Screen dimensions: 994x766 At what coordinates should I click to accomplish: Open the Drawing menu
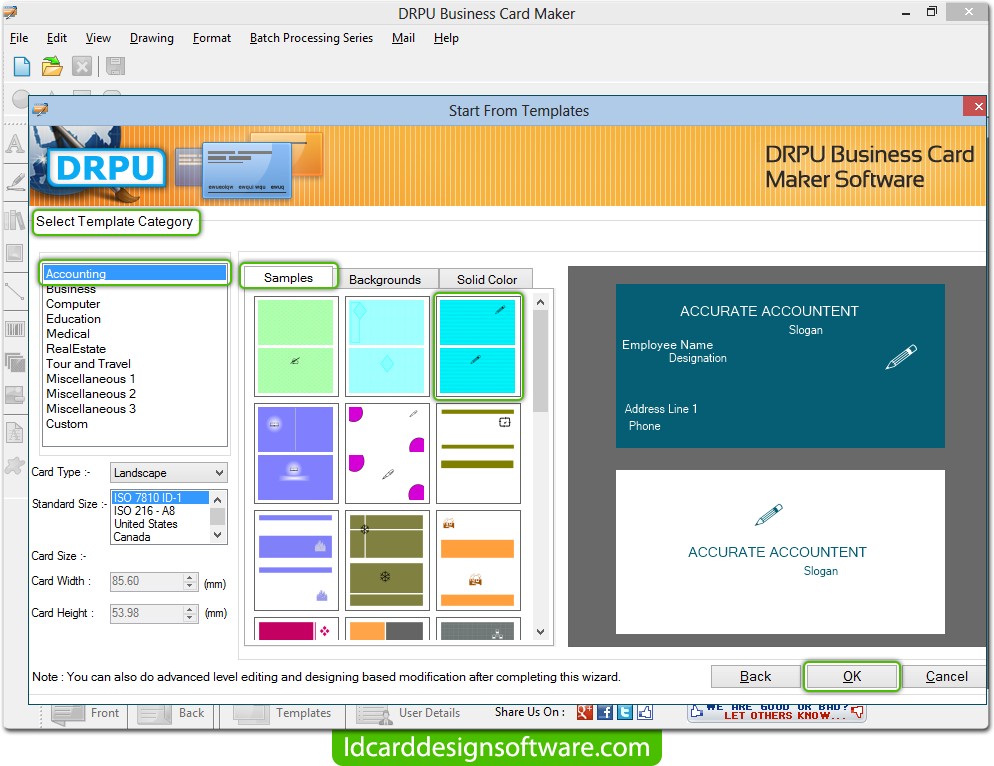[x=152, y=38]
